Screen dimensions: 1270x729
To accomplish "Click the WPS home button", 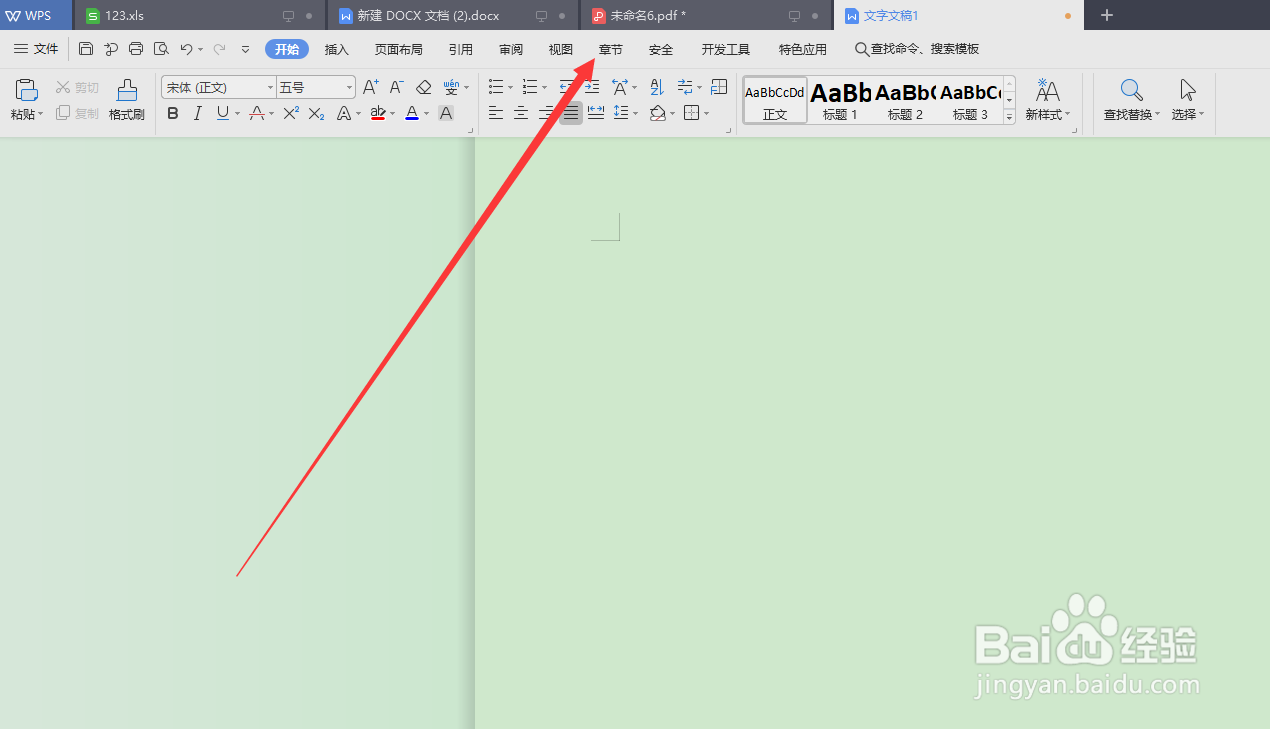I will [36, 15].
